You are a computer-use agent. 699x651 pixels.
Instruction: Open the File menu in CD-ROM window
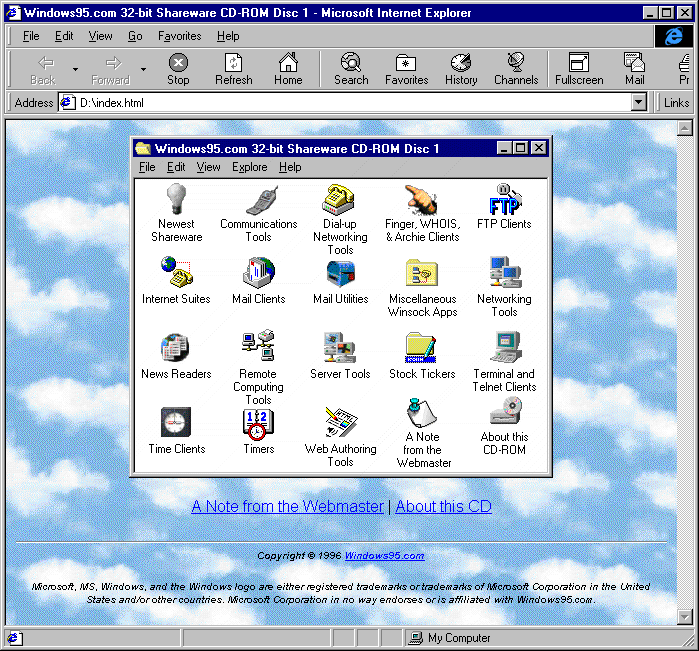(147, 167)
